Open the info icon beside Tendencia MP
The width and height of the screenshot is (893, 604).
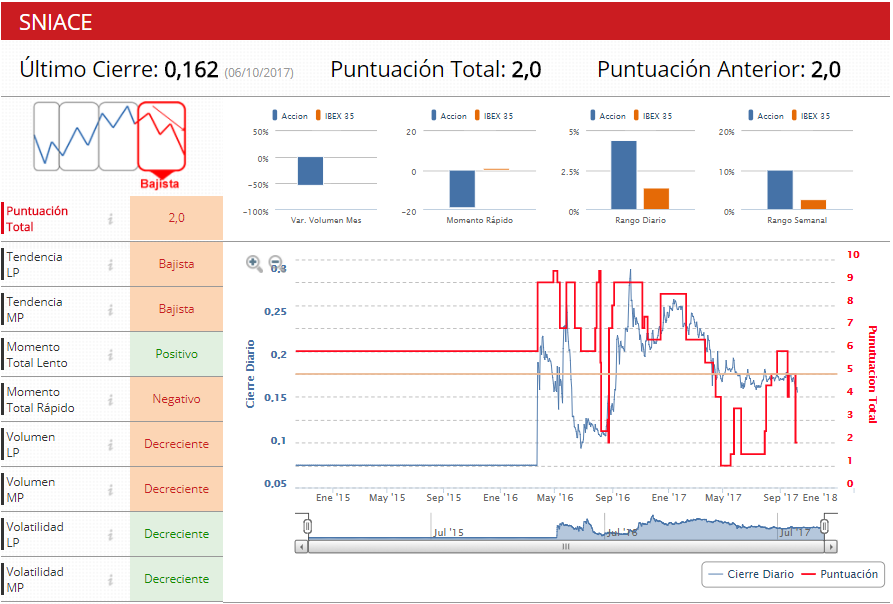(110, 310)
